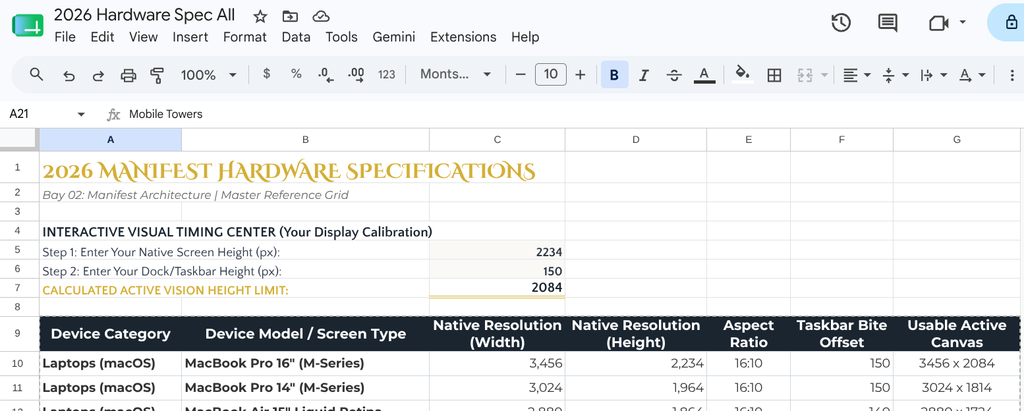Open the View menu
The height and width of the screenshot is (411, 1024).
143,37
